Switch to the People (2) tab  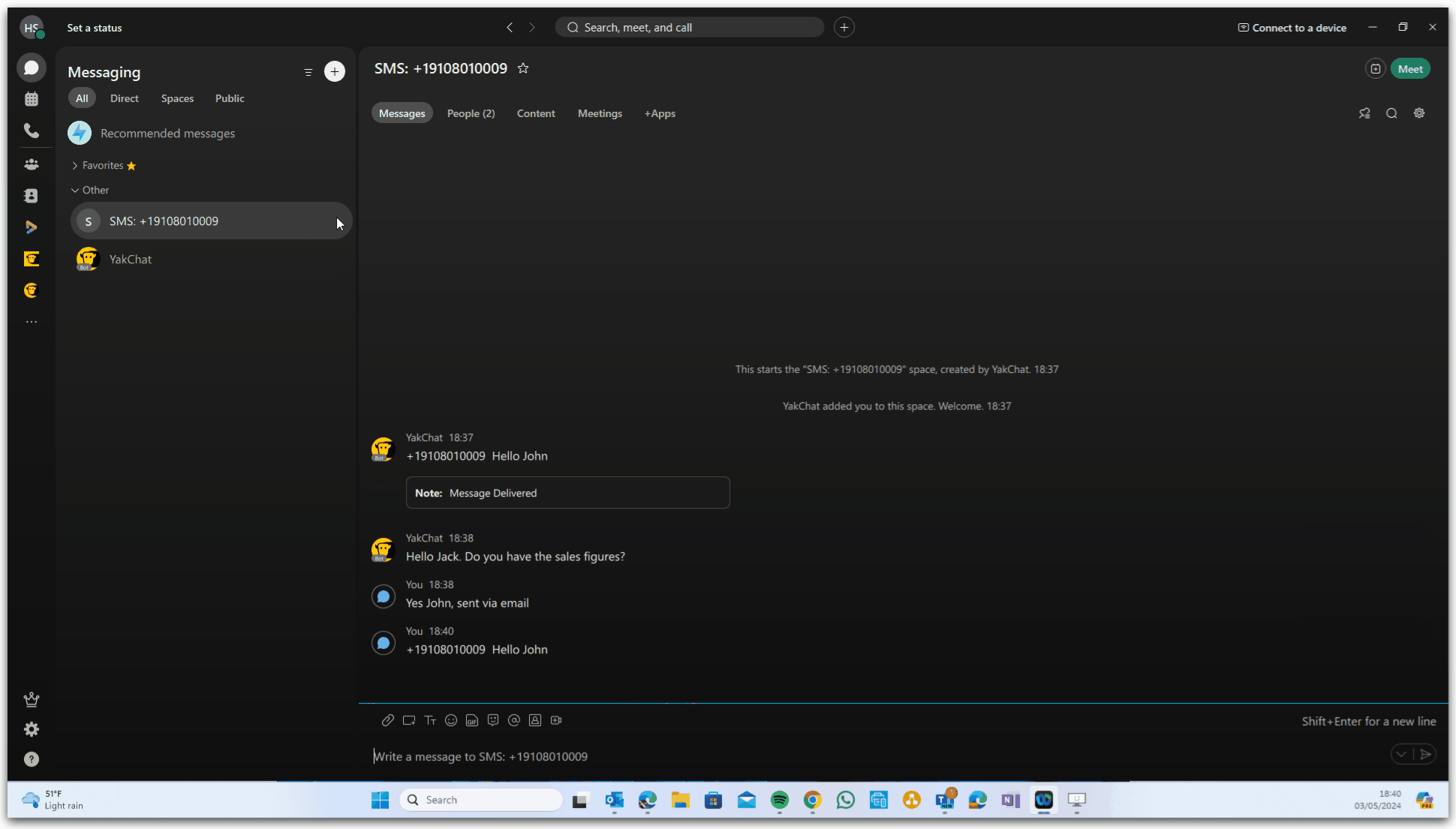[x=471, y=113]
